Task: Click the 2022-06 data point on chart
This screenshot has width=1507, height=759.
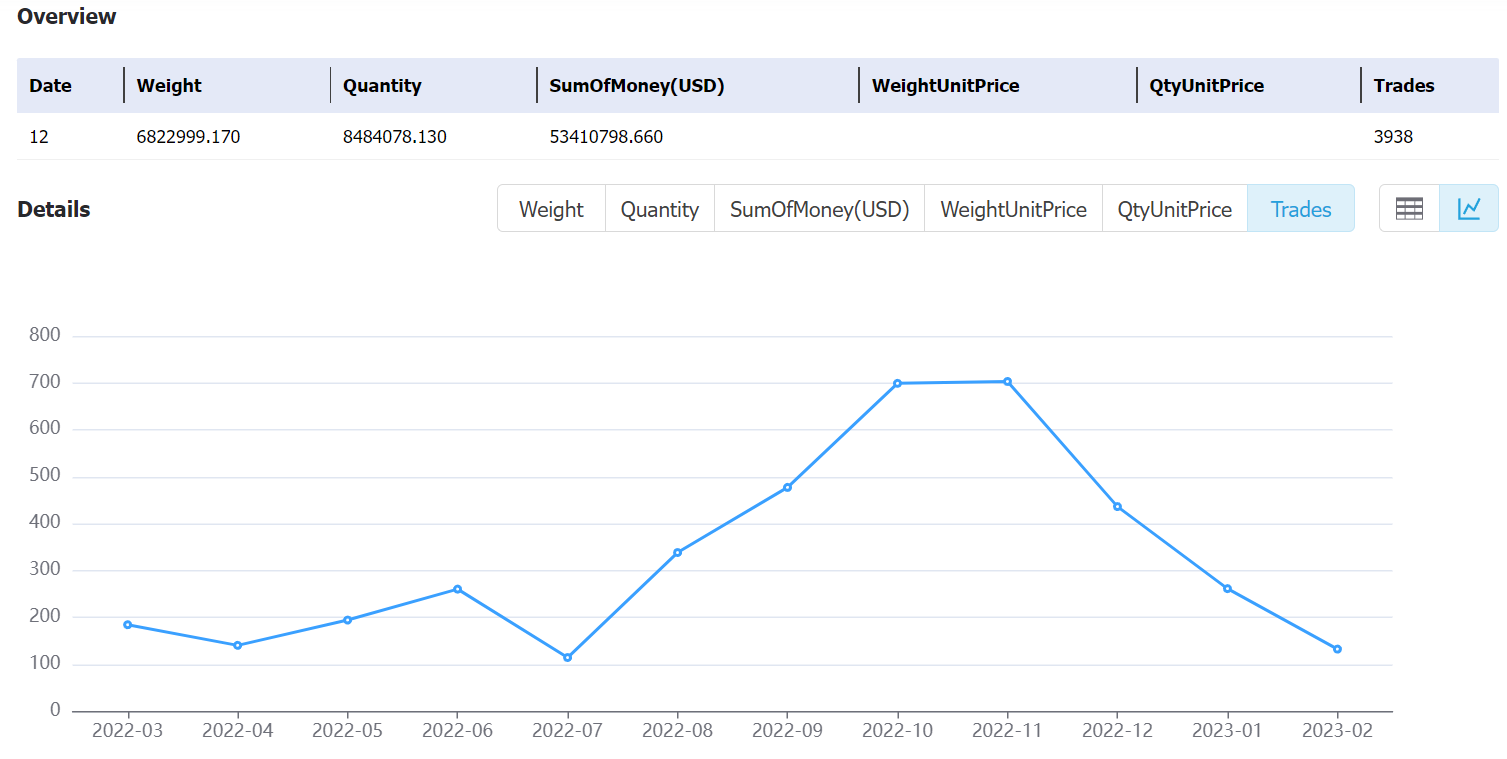Action: point(457,589)
